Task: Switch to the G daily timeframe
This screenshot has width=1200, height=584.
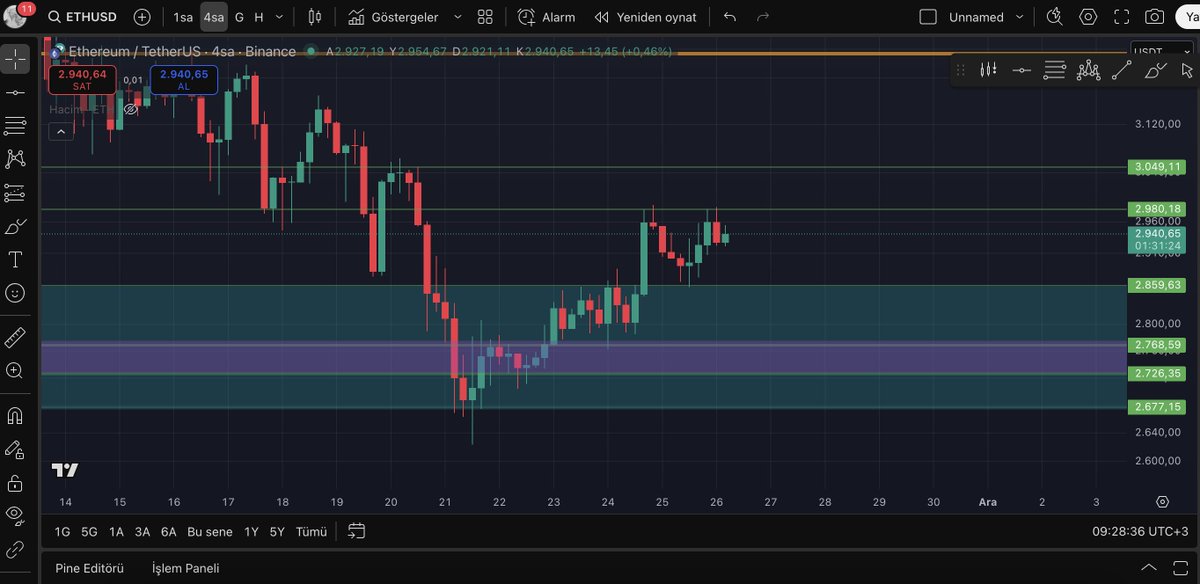Action: [239, 17]
